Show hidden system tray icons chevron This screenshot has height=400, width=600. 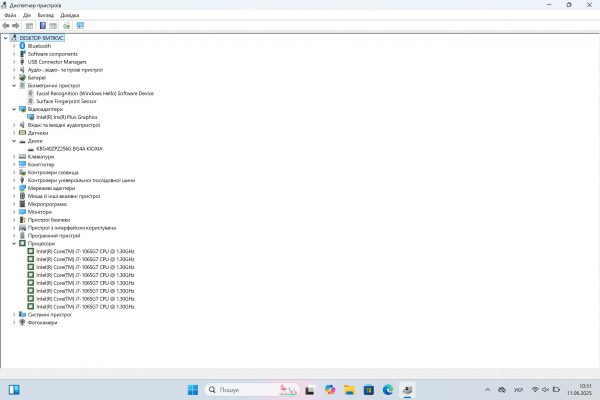488,390
